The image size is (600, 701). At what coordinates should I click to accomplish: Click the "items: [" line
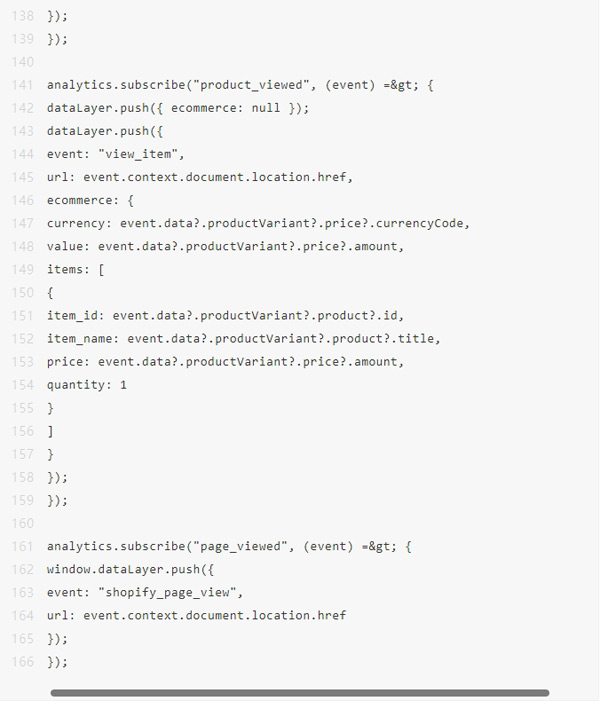[76, 269]
